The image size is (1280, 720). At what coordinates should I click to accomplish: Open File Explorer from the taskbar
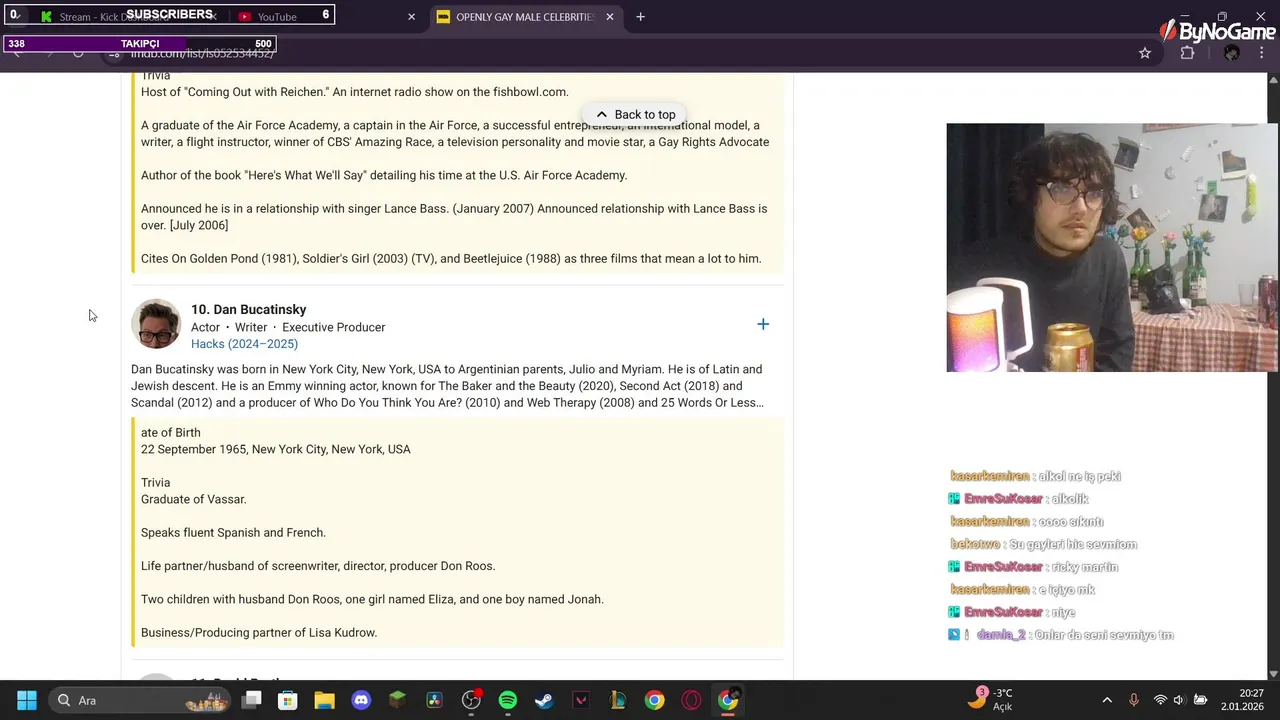point(324,700)
